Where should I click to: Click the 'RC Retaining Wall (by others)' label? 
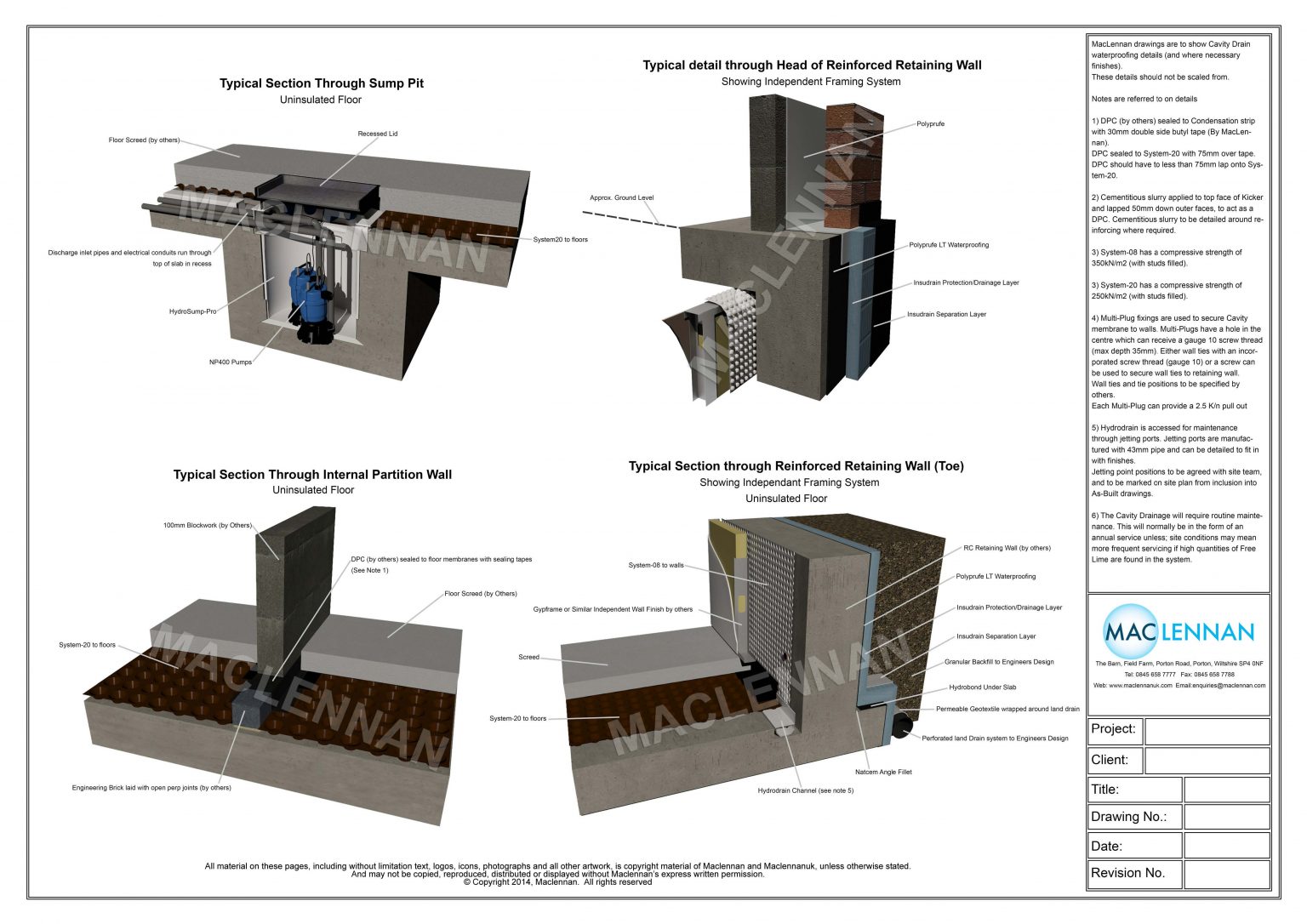pos(1007,548)
